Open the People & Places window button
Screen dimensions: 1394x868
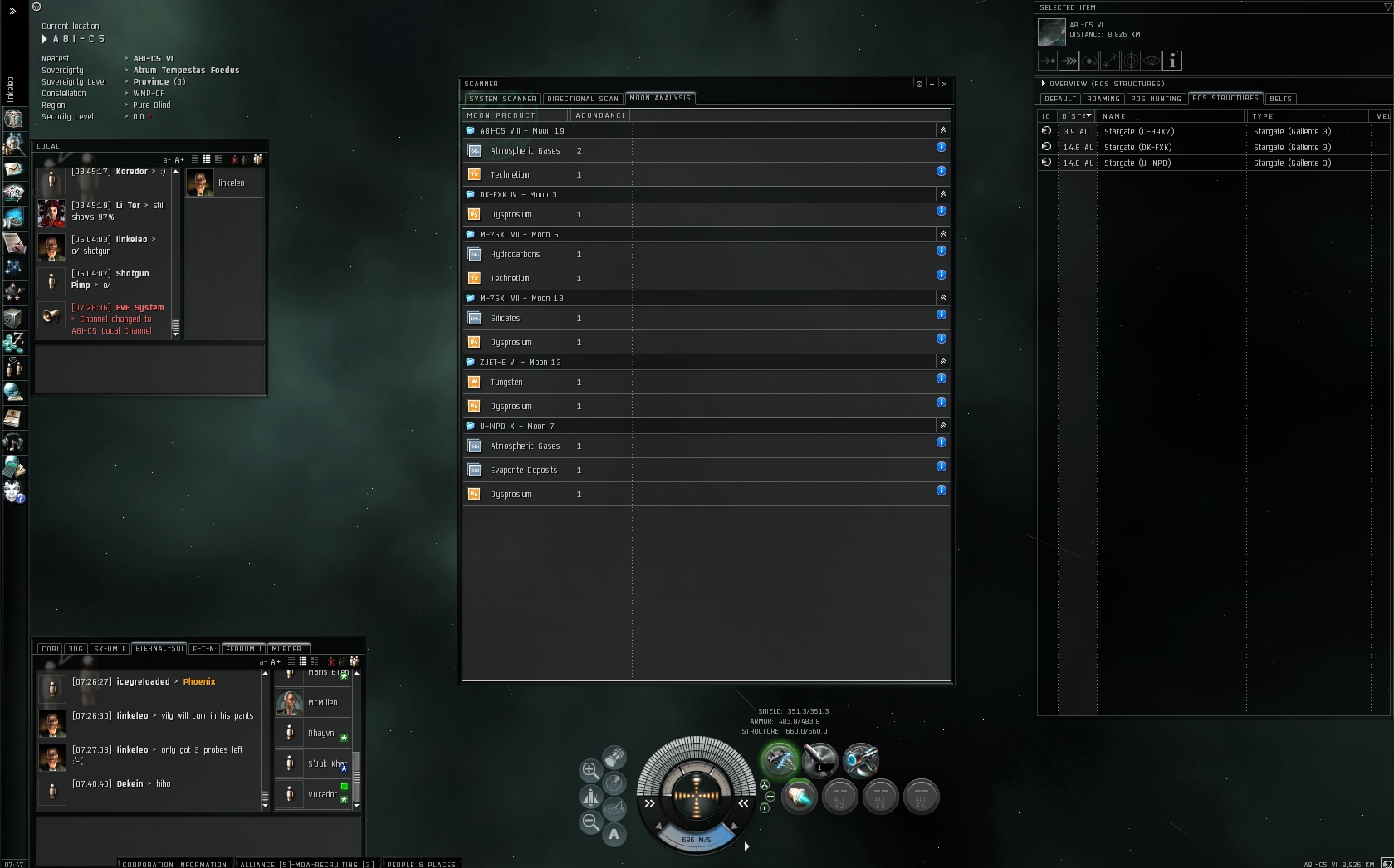[422, 864]
